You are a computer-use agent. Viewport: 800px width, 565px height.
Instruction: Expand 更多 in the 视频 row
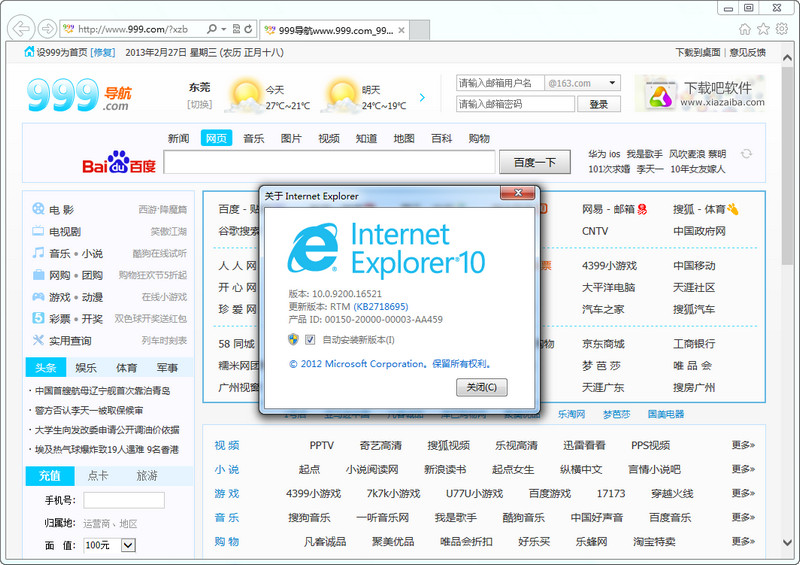[743, 445]
